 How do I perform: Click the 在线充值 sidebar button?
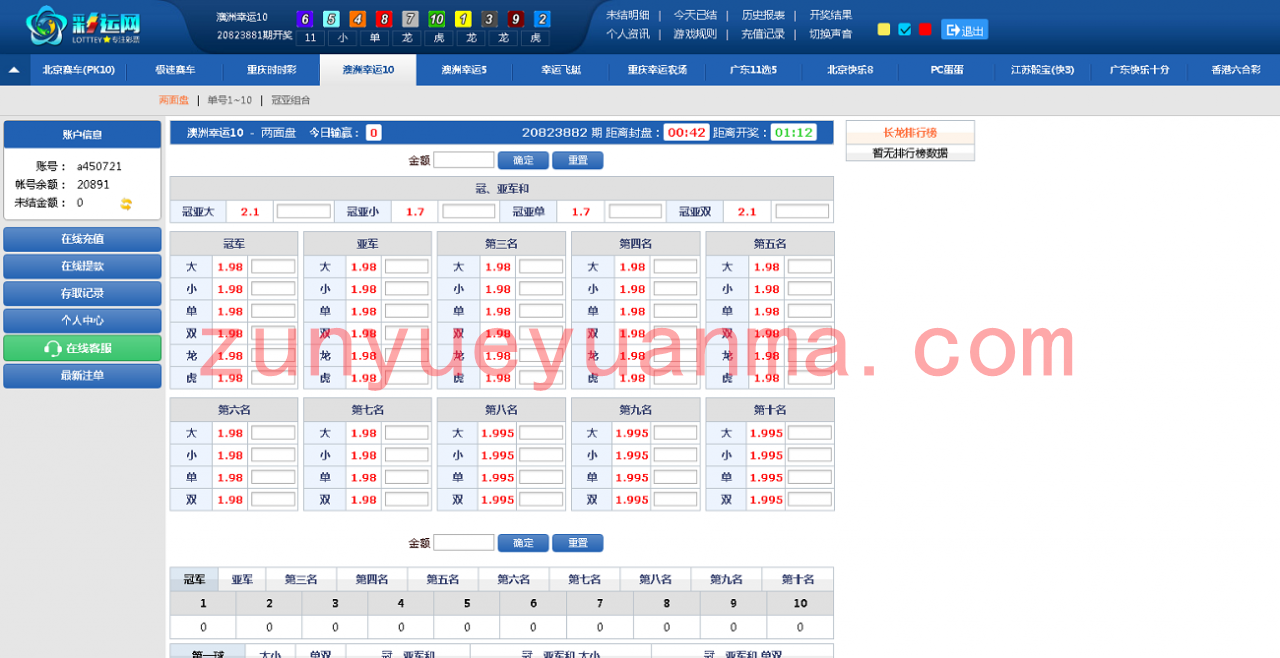82,239
